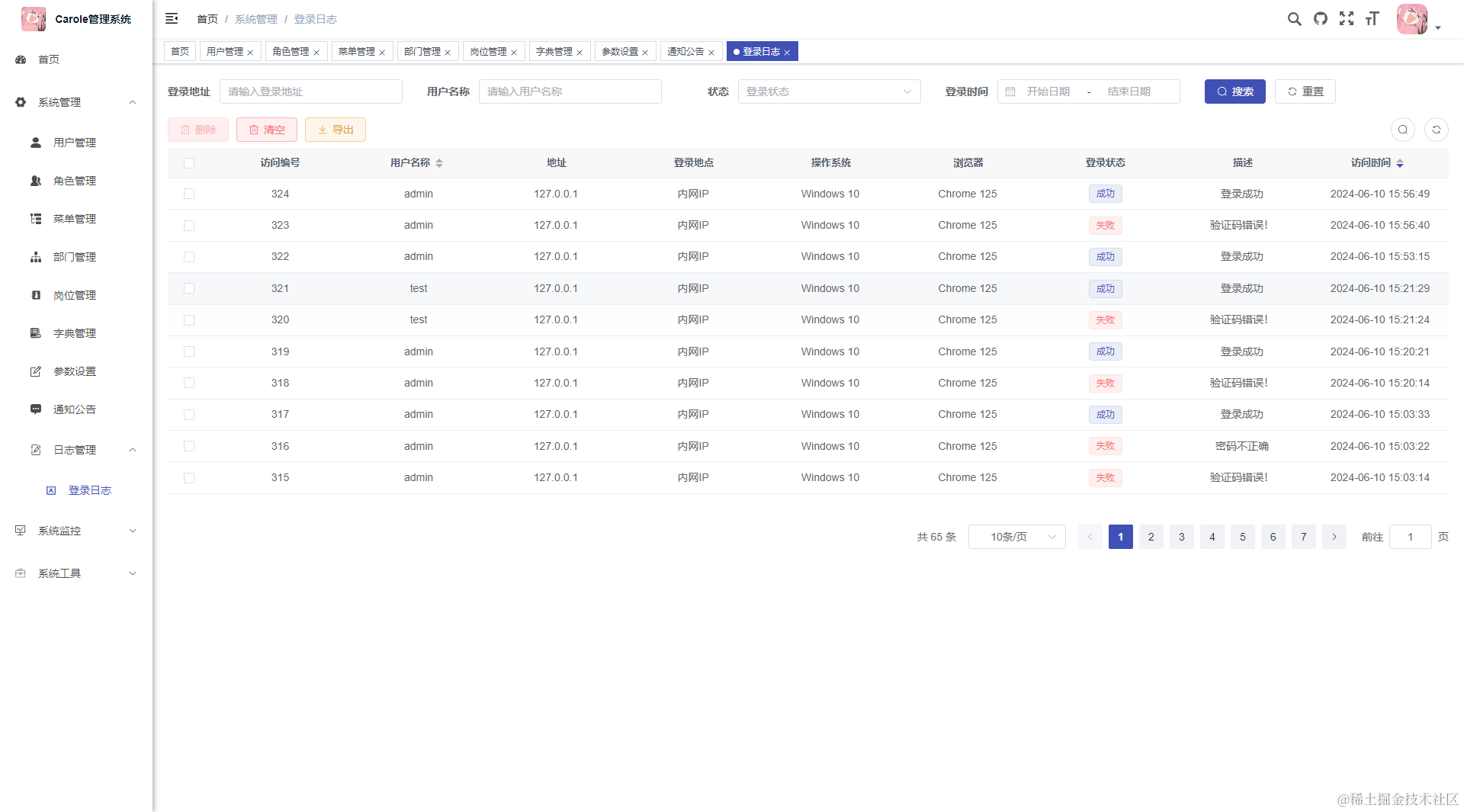
Task: Click the 前往 page number input
Action: (x=1410, y=537)
